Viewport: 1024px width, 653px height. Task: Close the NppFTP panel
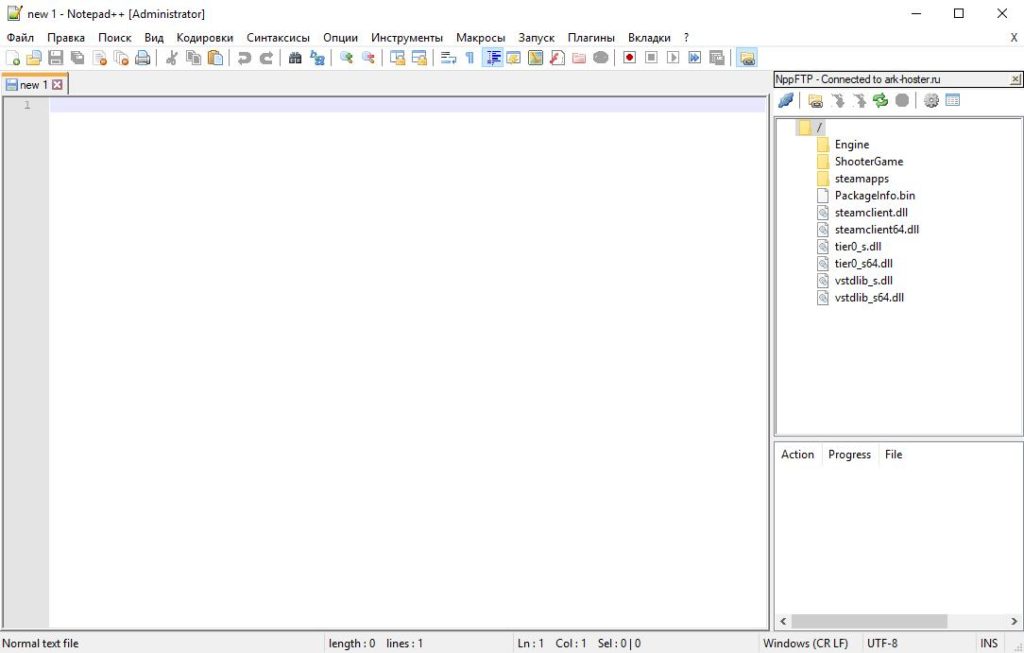[1015, 79]
